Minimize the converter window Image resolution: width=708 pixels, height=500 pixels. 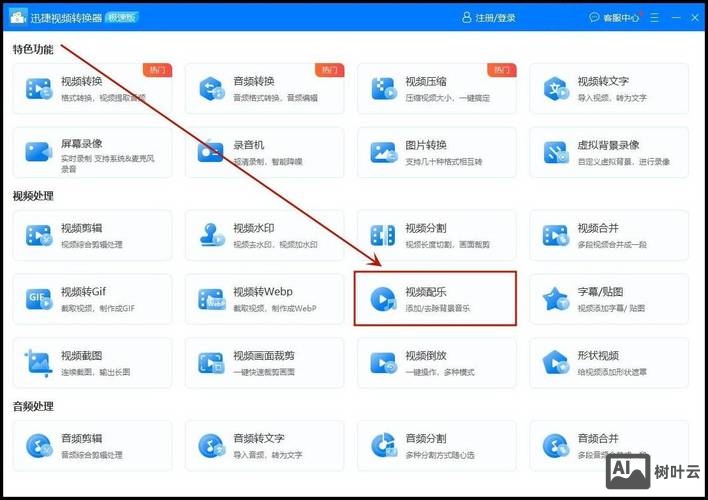[676, 18]
